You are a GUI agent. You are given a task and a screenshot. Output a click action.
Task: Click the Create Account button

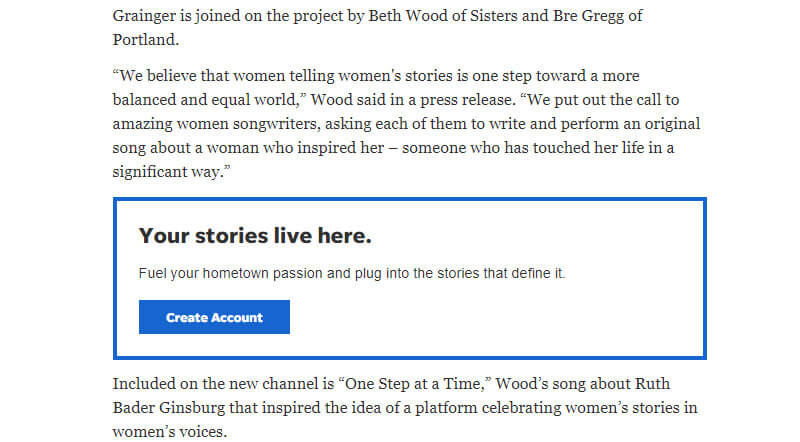(x=214, y=317)
